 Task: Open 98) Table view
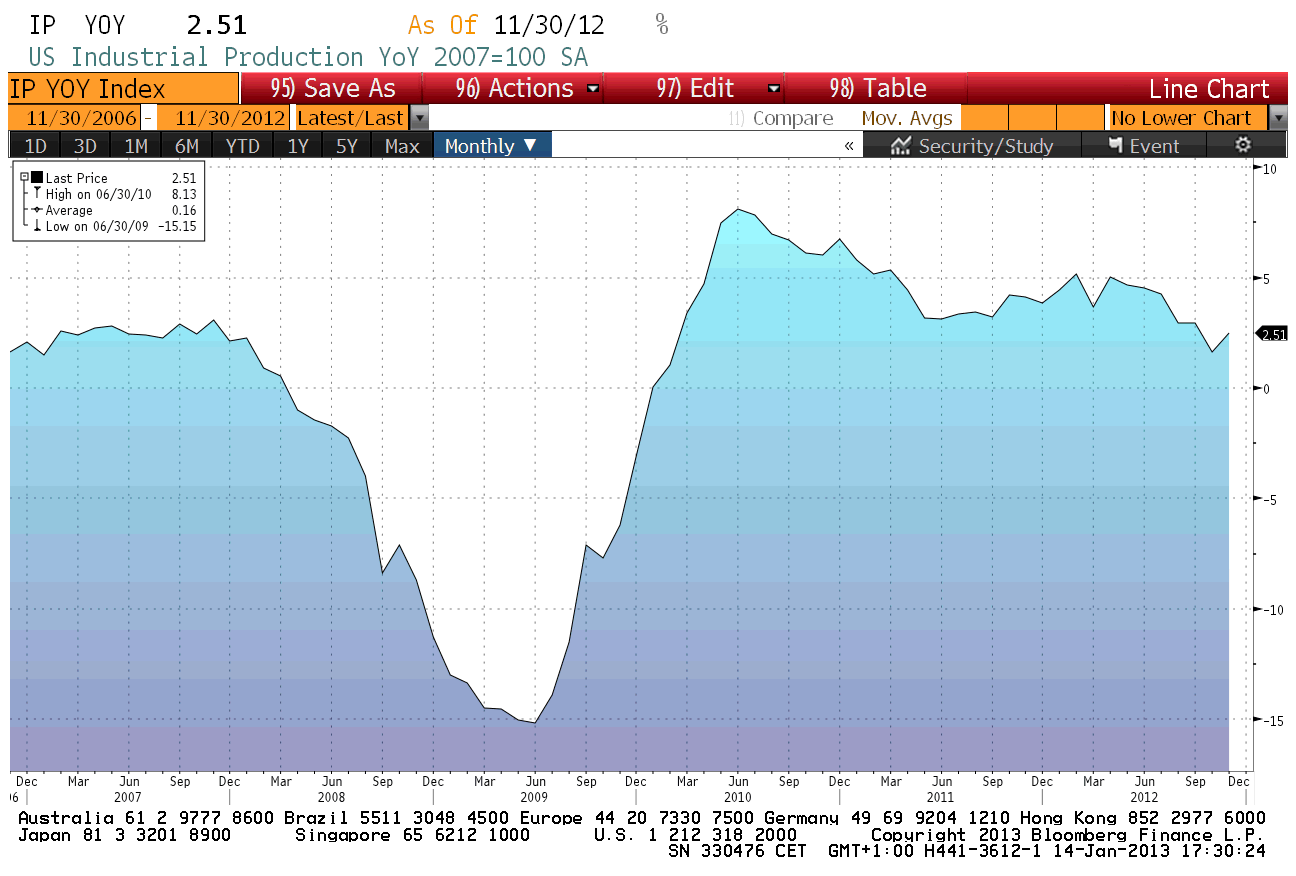(877, 88)
